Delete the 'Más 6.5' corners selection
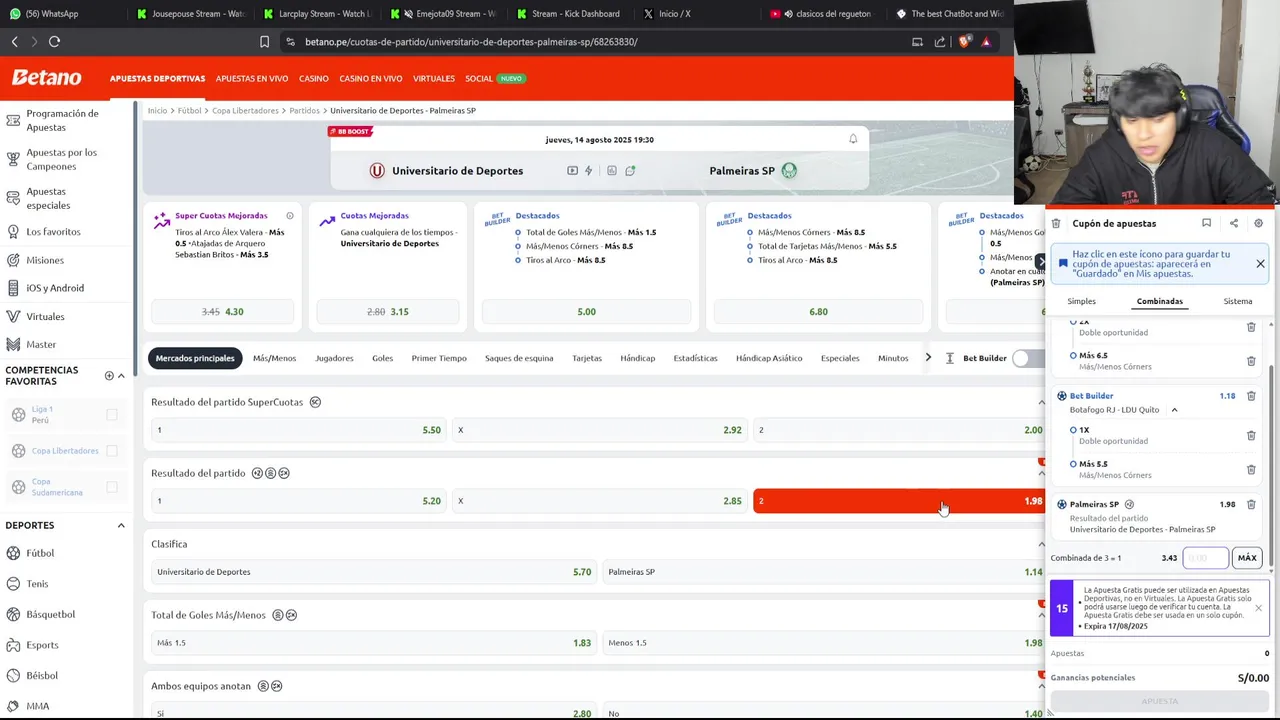Image resolution: width=1280 pixels, height=720 pixels. coord(1251,361)
